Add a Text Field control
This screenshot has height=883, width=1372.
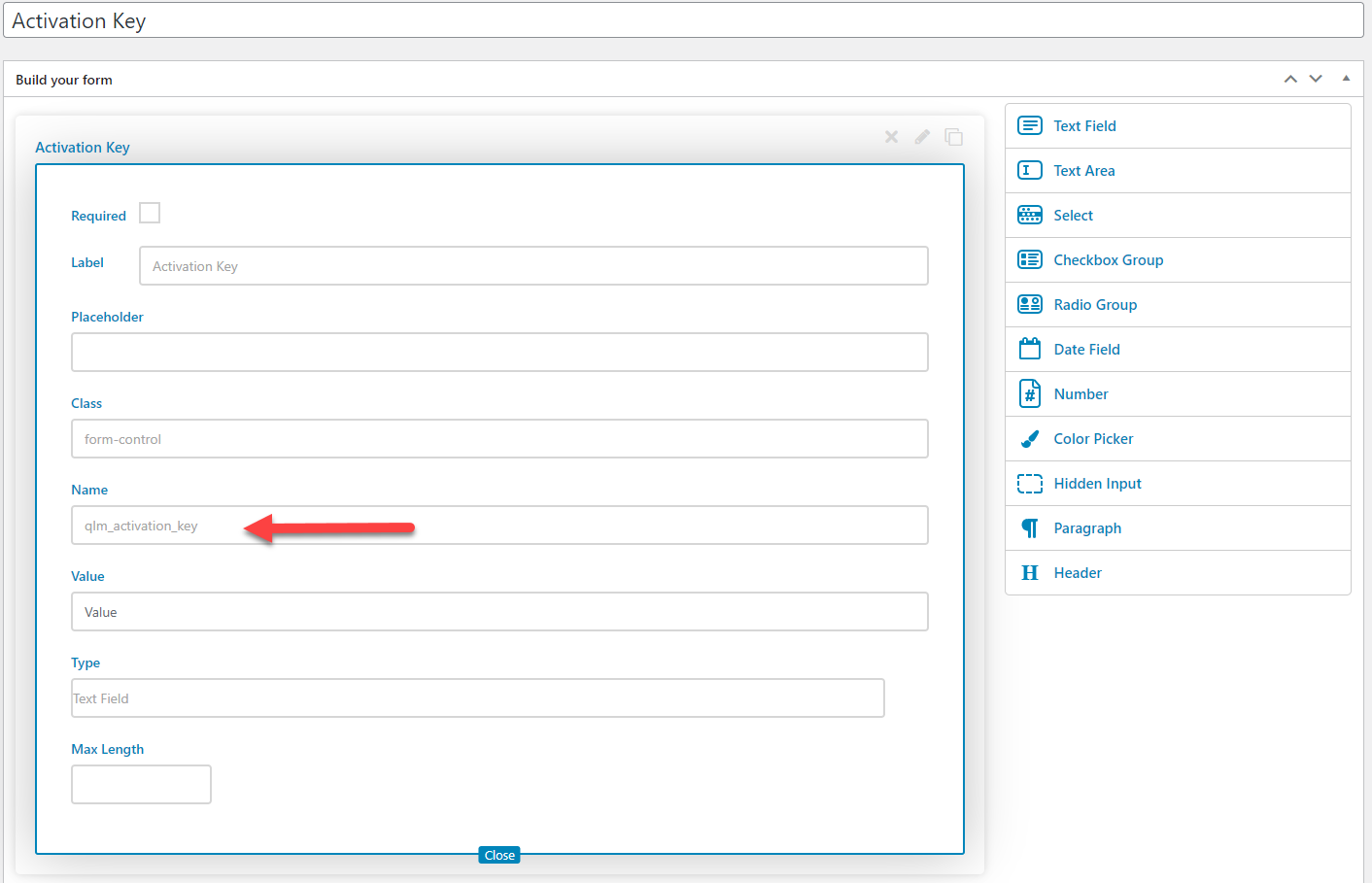[x=1178, y=125]
